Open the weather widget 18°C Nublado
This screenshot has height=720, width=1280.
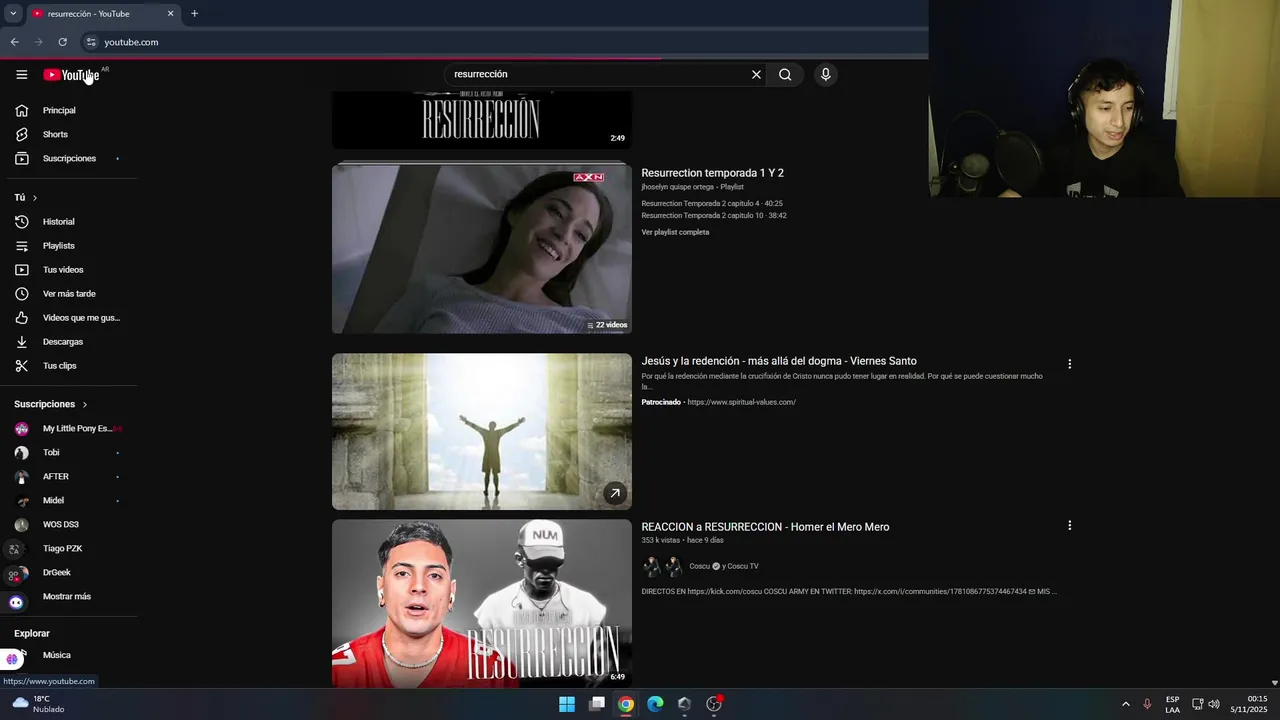38,704
